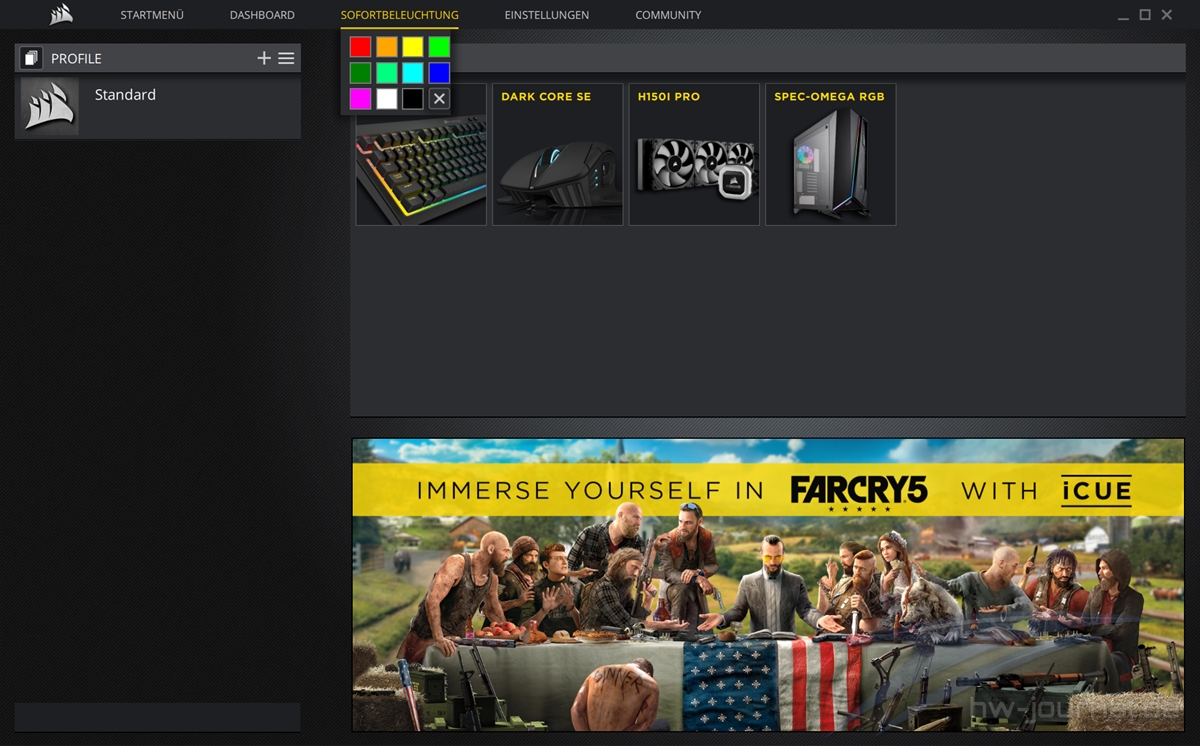Pick the magenta lighting swatch
1200x746 pixels.
(361, 98)
